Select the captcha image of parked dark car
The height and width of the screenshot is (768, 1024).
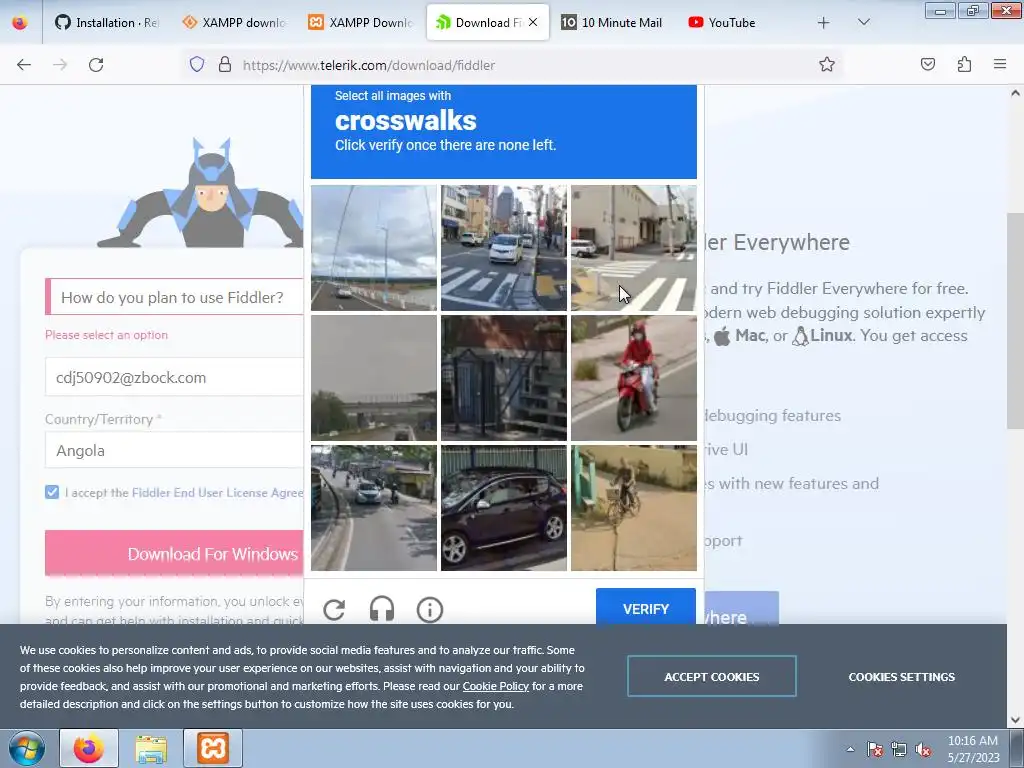504,508
